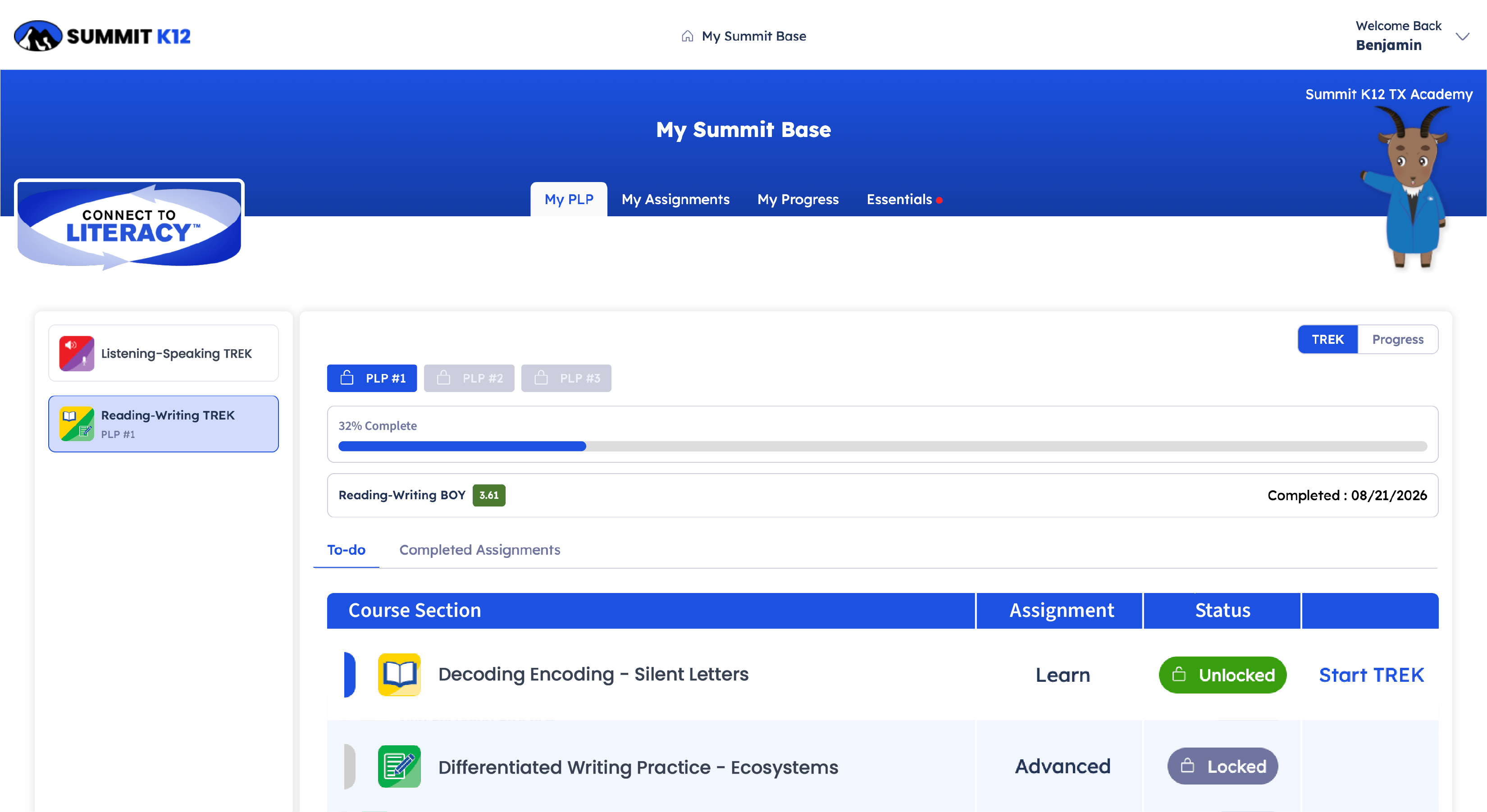Image resolution: width=1487 pixels, height=812 pixels.
Task: Click the yellow book icon for Decoding Encoding
Action: pyautogui.click(x=399, y=675)
